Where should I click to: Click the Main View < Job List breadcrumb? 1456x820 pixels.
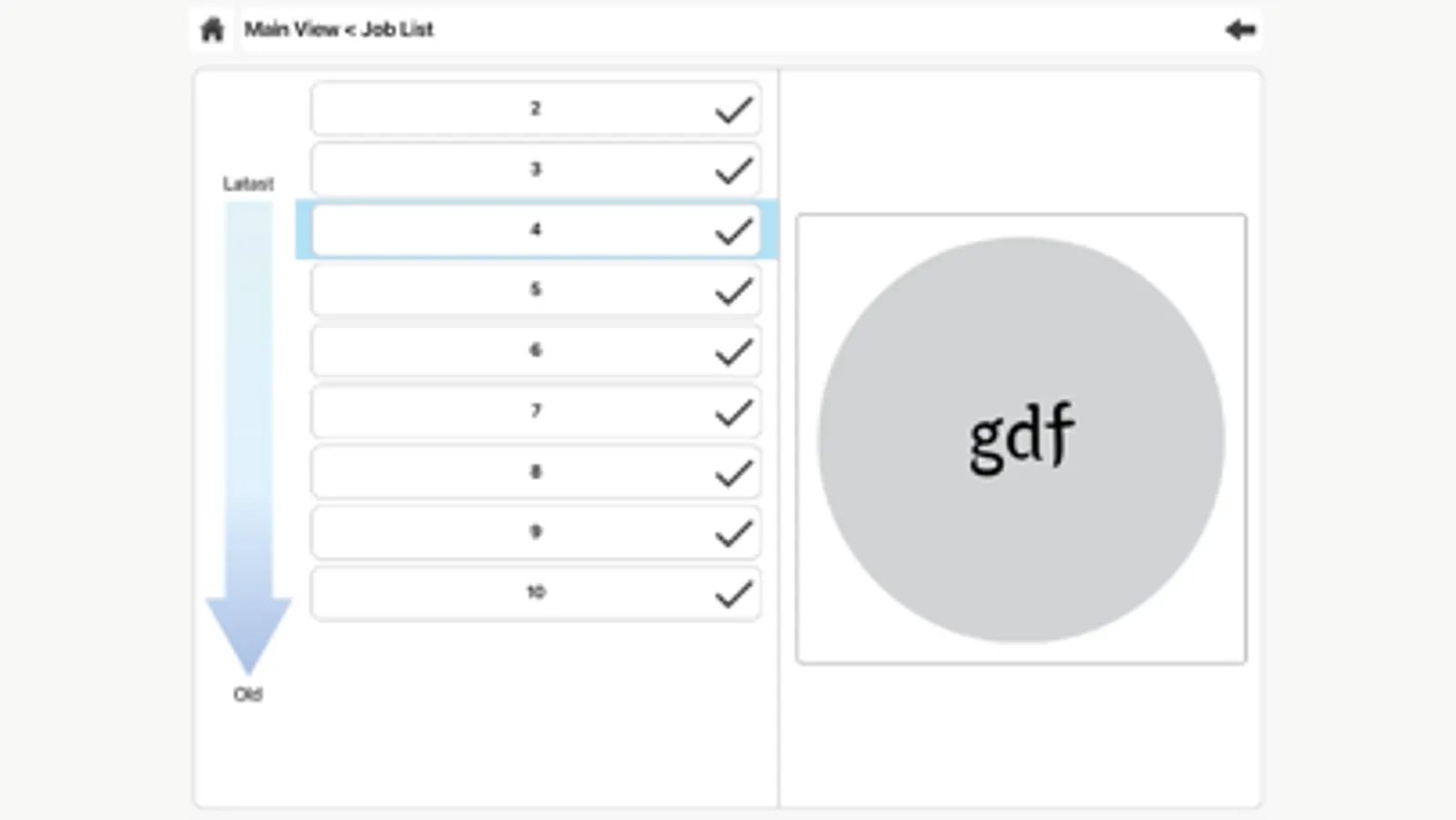point(339,30)
